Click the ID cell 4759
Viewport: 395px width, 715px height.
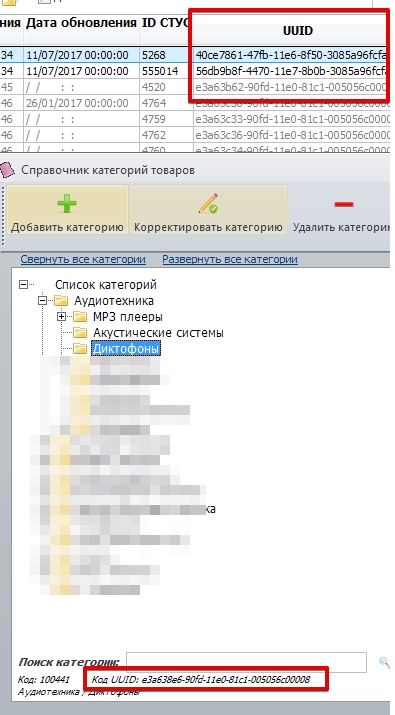tap(165, 119)
